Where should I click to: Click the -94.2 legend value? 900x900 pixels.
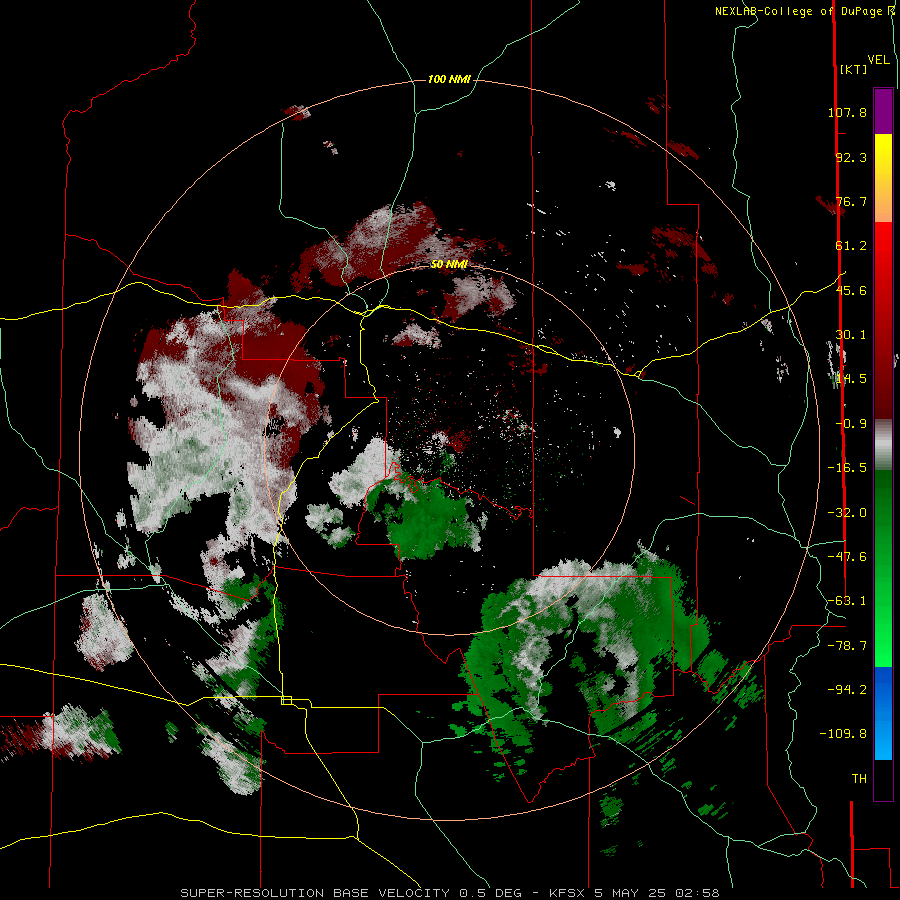point(847,689)
